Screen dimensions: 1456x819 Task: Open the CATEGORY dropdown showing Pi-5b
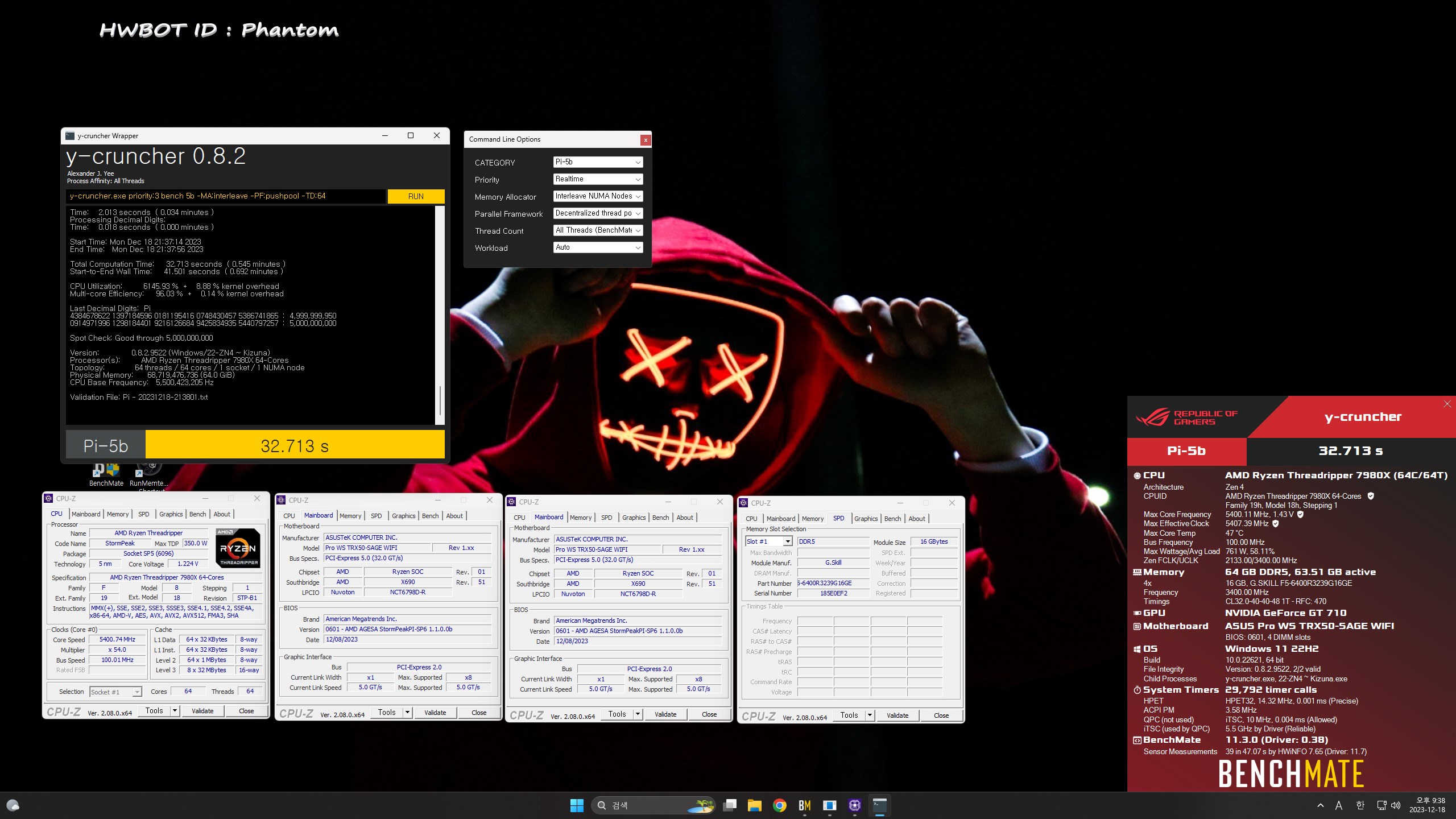[598, 162]
